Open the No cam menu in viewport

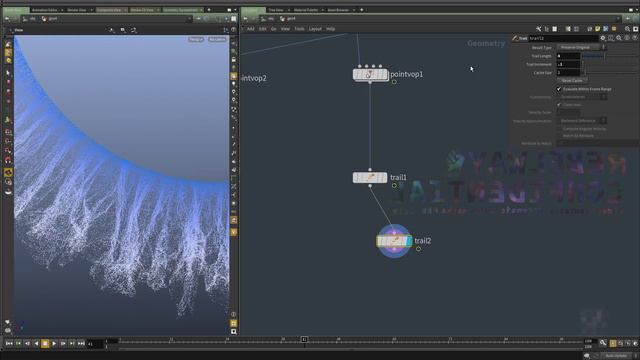click(217, 40)
